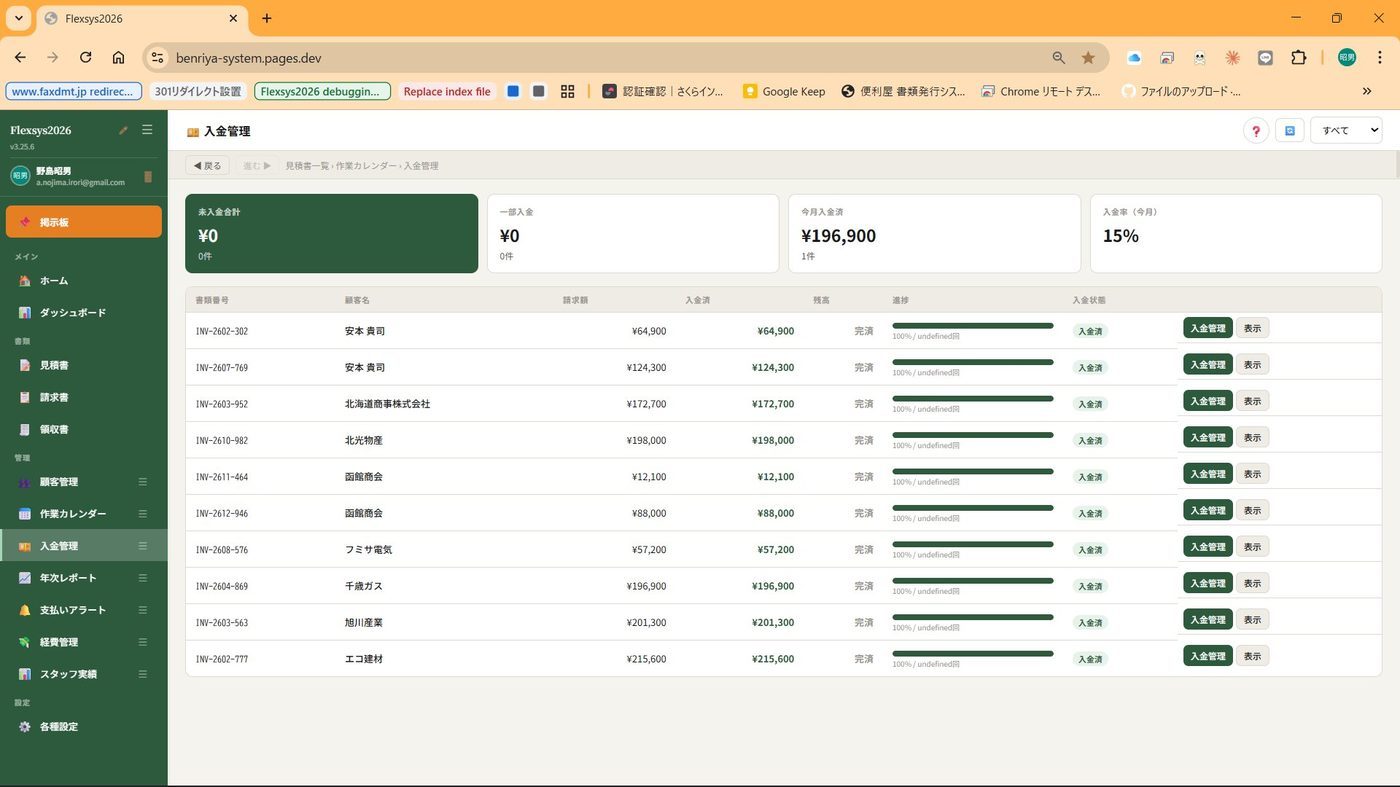Expand the 年次レポート submenu handle

[142, 578]
